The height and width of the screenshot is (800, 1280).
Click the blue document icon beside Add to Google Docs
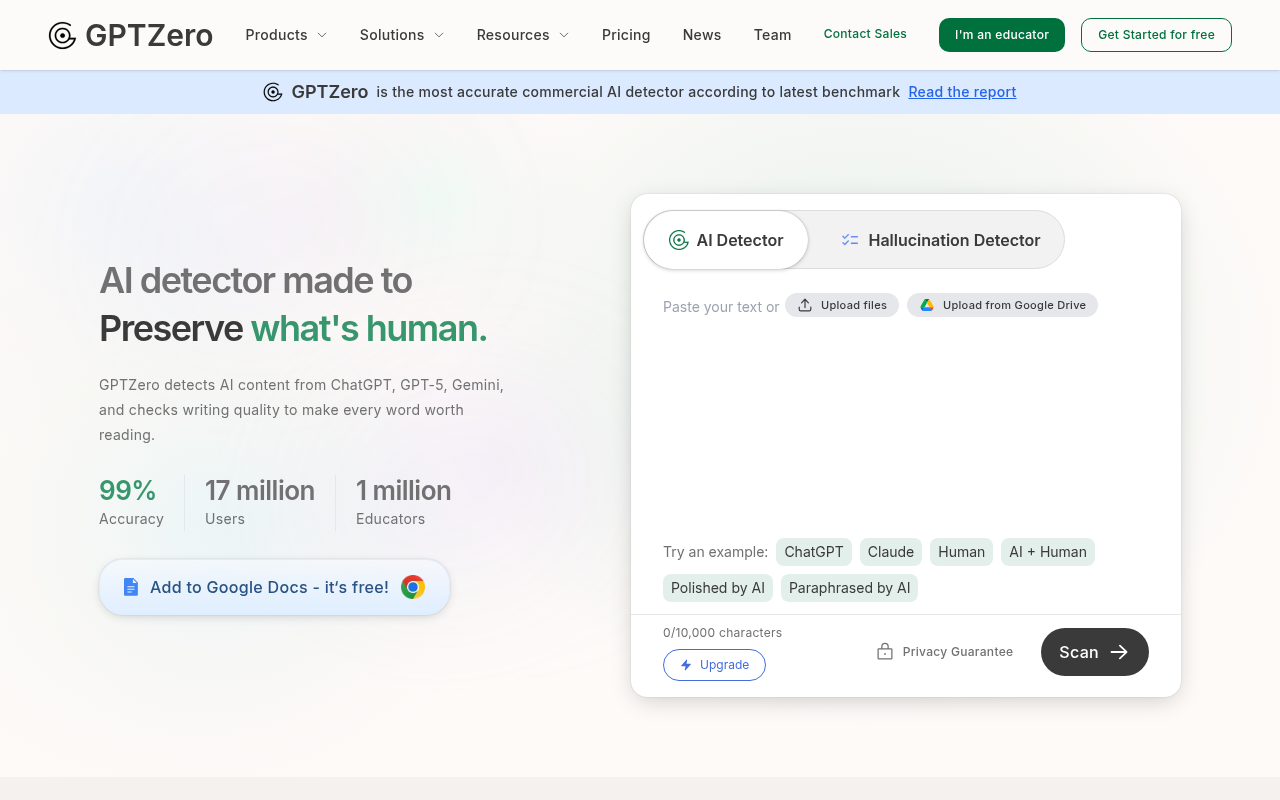tap(130, 587)
